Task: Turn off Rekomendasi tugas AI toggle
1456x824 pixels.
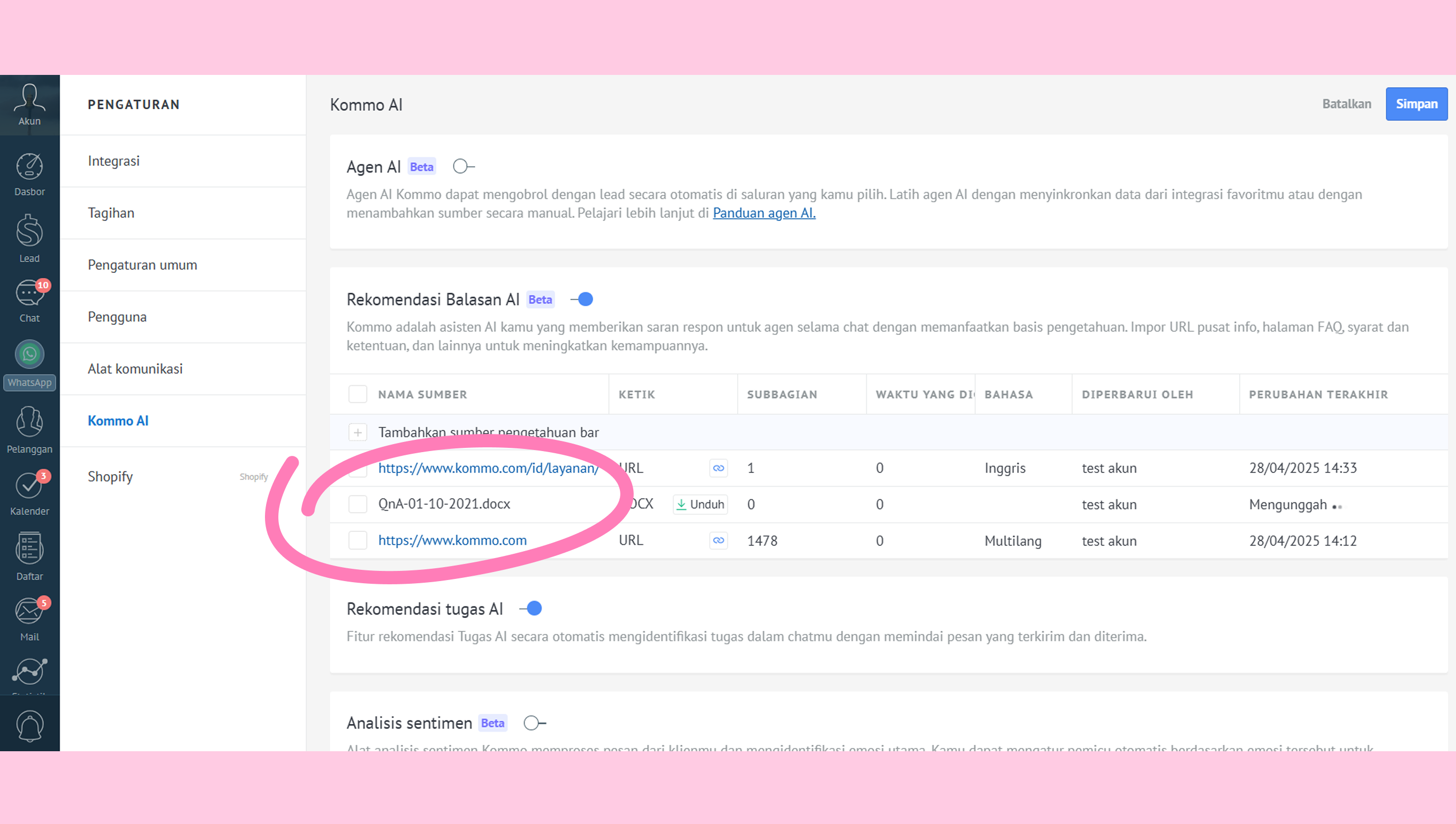Action: tap(530, 608)
